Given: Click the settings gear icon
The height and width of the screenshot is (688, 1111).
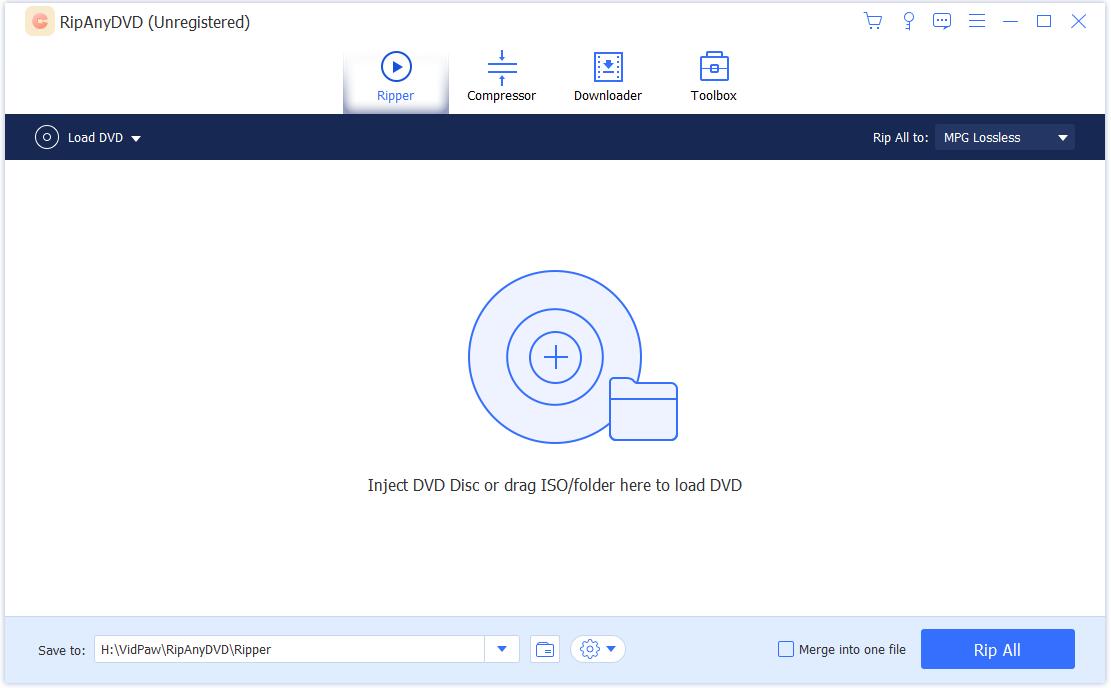Looking at the screenshot, I should (x=590, y=649).
